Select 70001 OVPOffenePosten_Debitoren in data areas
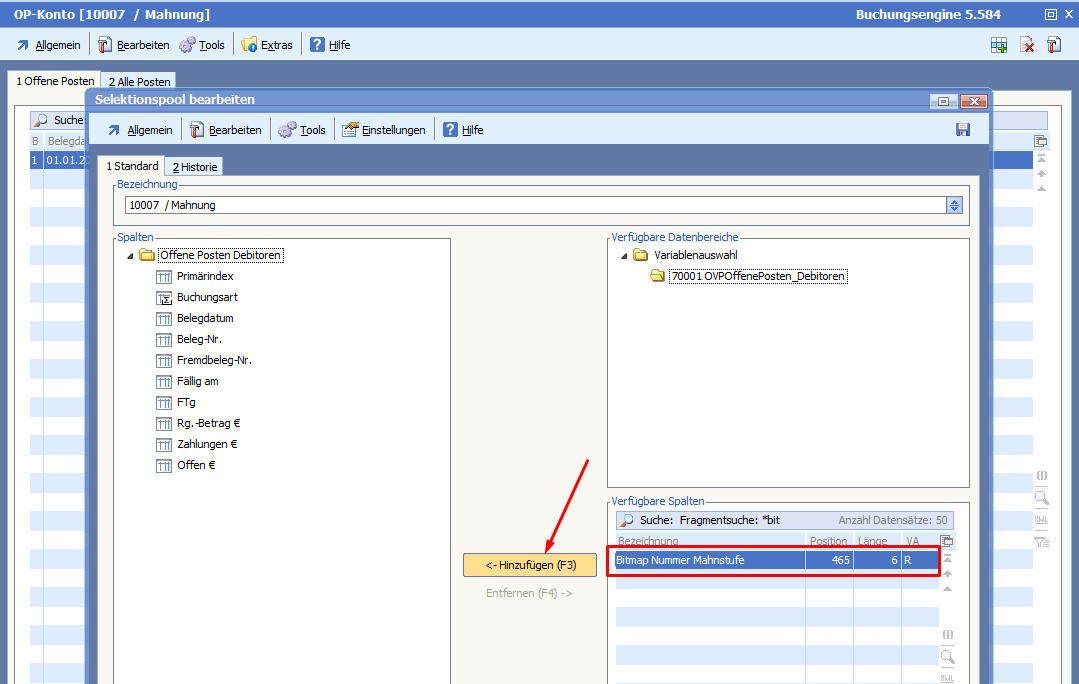Screen dimensions: 1079x684 tap(758, 277)
